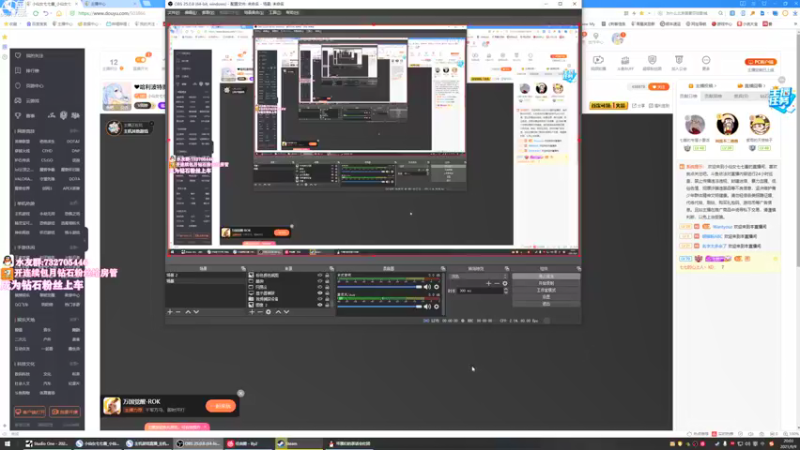Remove the selected scene with minus icon

tap(178, 312)
